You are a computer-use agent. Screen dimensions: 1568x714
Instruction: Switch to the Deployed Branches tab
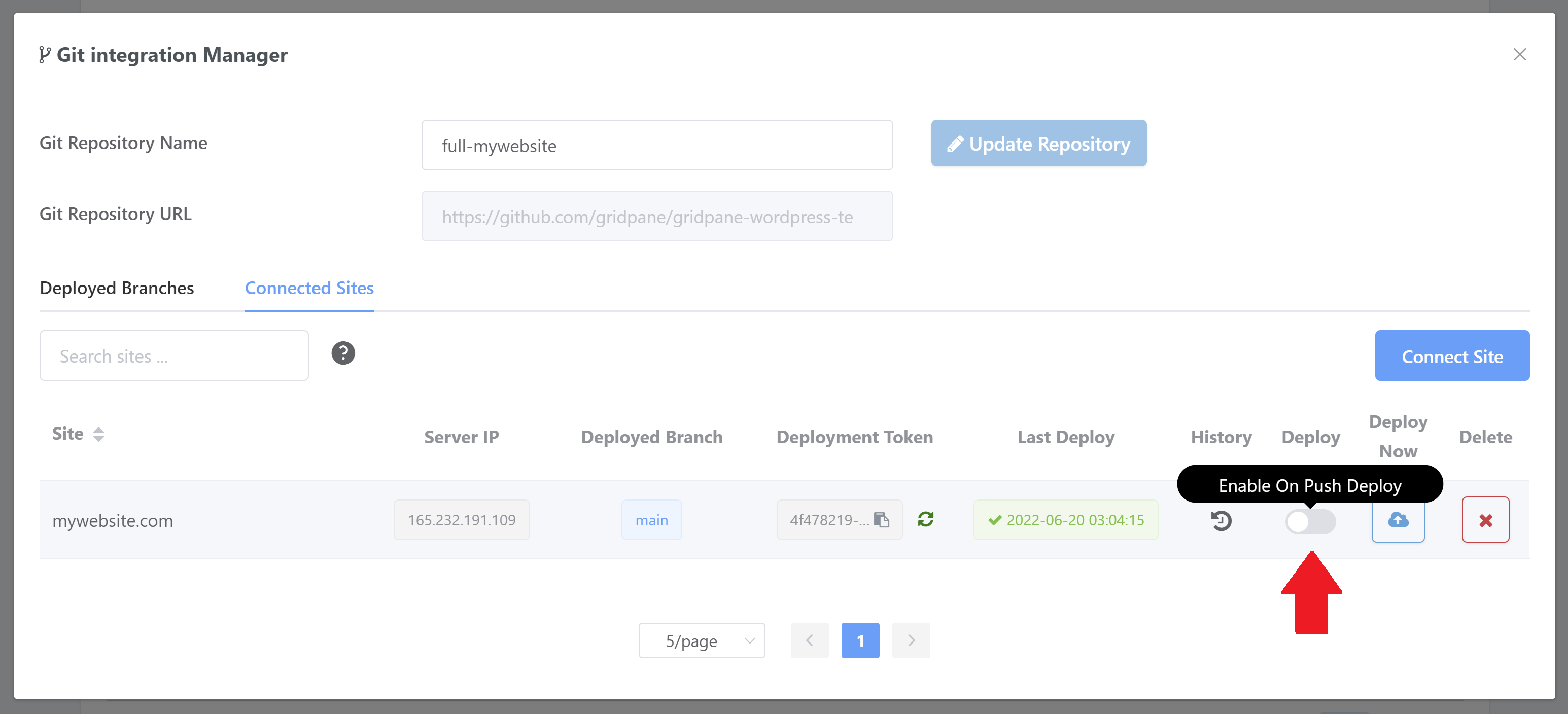point(117,288)
